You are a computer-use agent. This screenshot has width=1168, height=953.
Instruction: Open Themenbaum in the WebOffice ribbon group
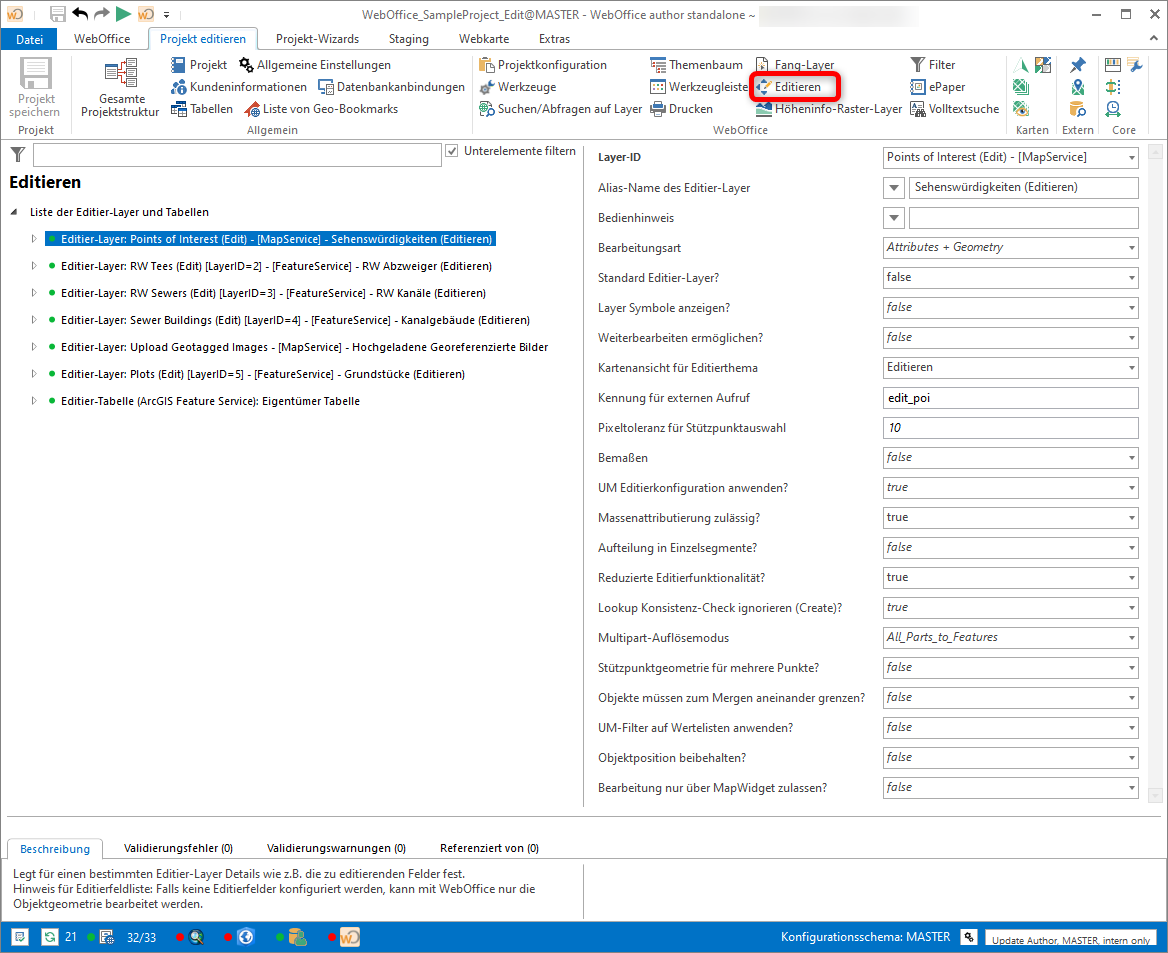click(x=697, y=65)
